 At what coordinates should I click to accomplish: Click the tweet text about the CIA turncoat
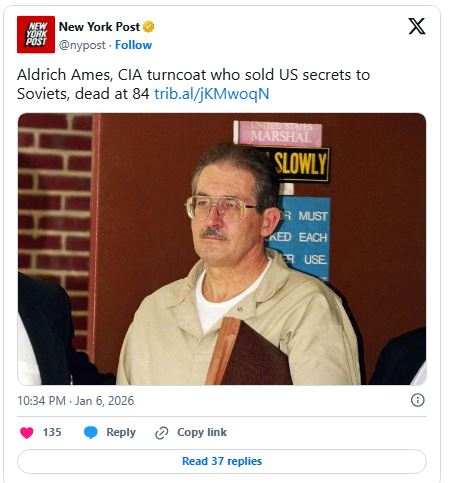(x=193, y=84)
